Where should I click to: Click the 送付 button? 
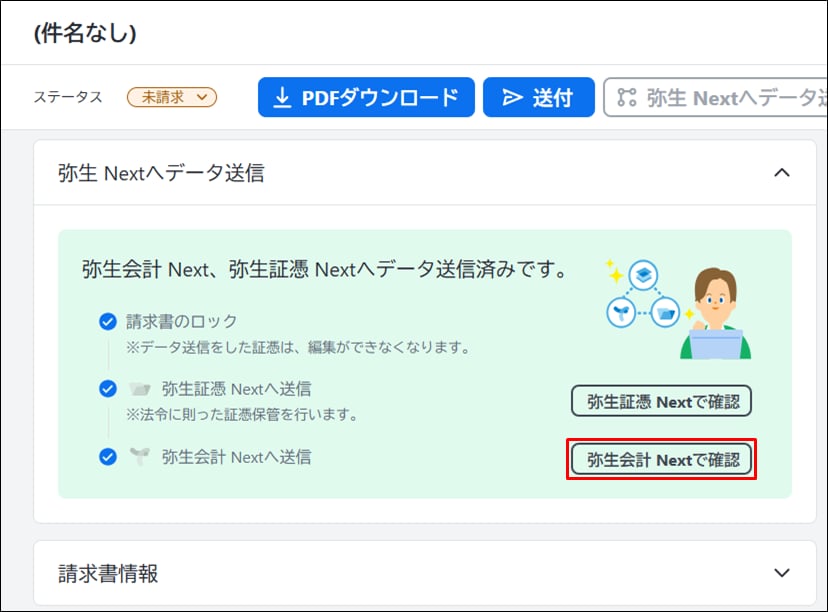[539, 97]
